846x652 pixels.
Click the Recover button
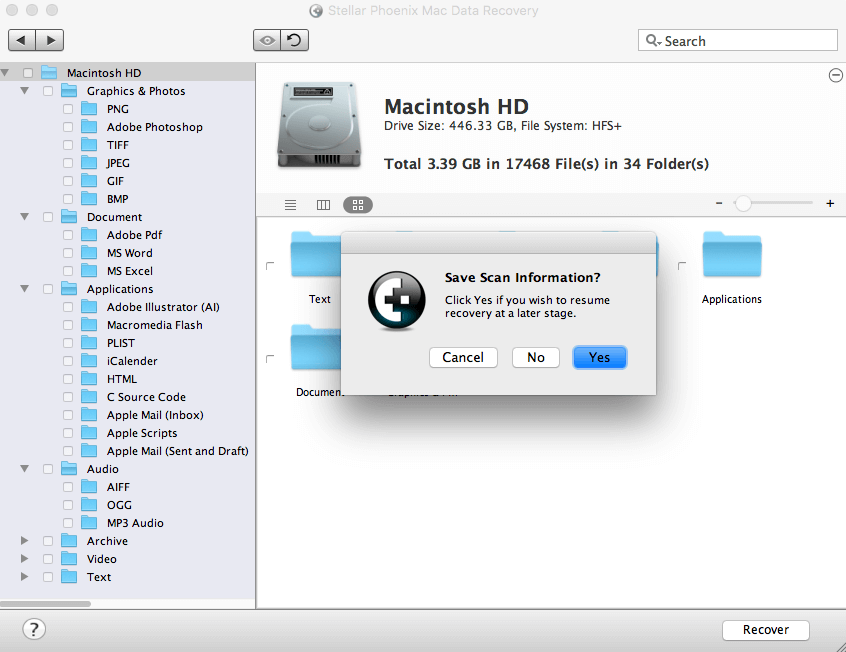tap(766, 630)
